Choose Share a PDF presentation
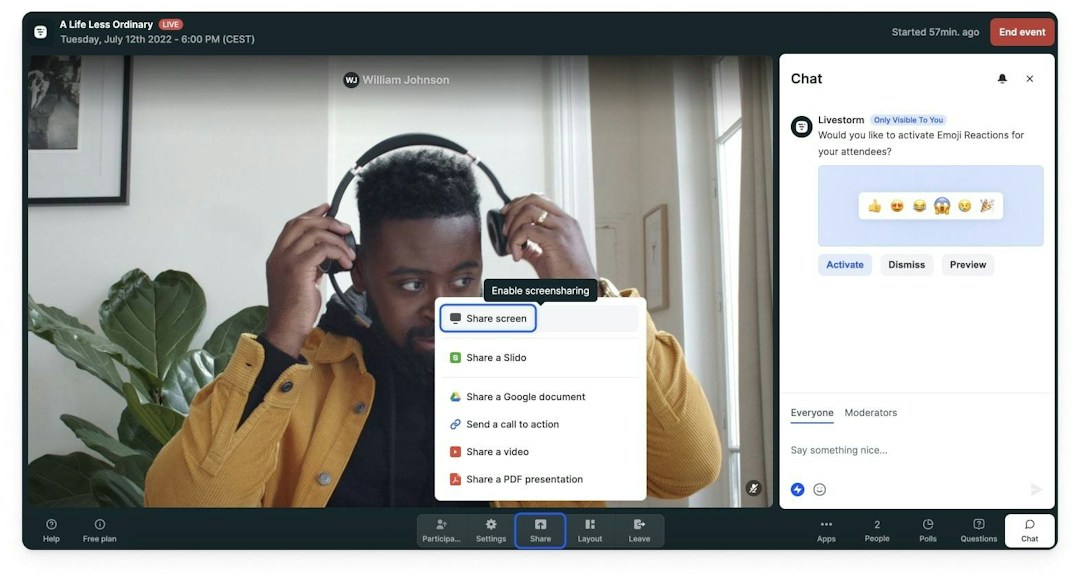 tap(540, 480)
